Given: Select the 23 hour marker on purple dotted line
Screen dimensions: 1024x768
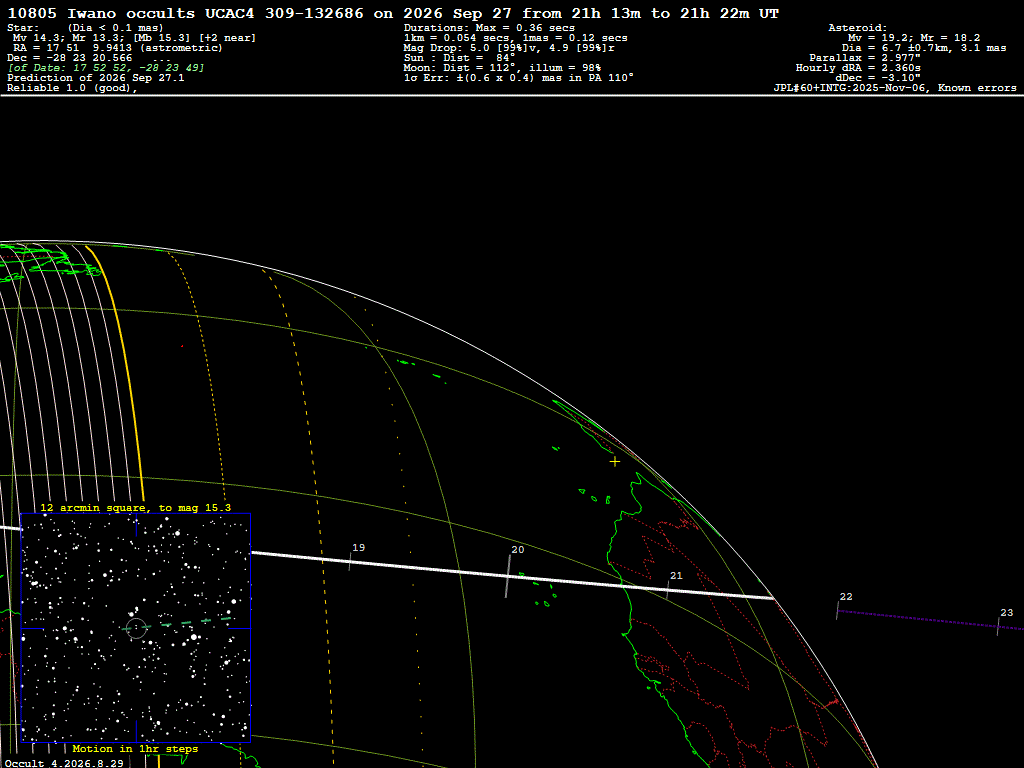Looking at the screenshot, I should [x=998, y=626].
